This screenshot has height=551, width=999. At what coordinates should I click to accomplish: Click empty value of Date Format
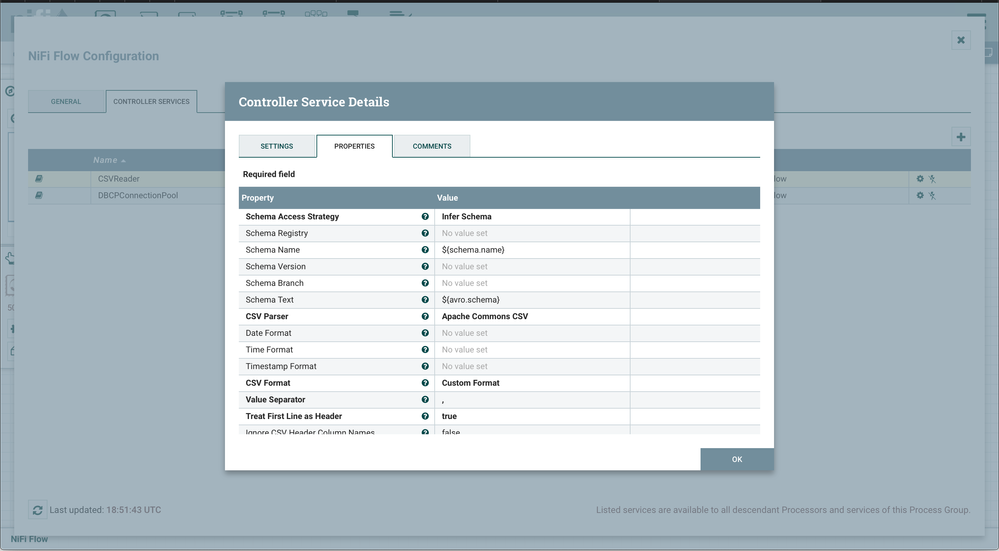click(x=464, y=333)
